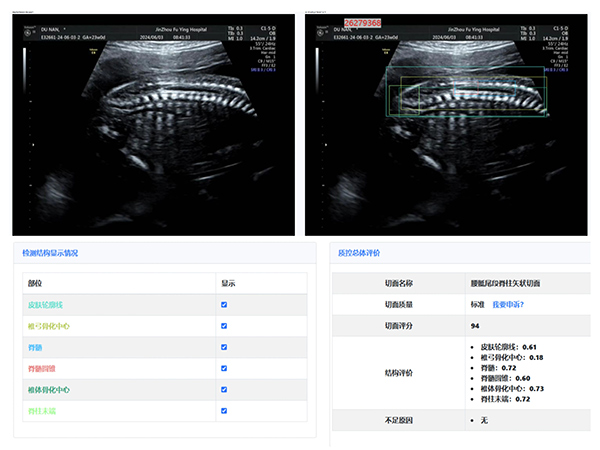Uncheck the 椎弓骨化中心 display checkbox
600x450 pixels.
(x=224, y=326)
